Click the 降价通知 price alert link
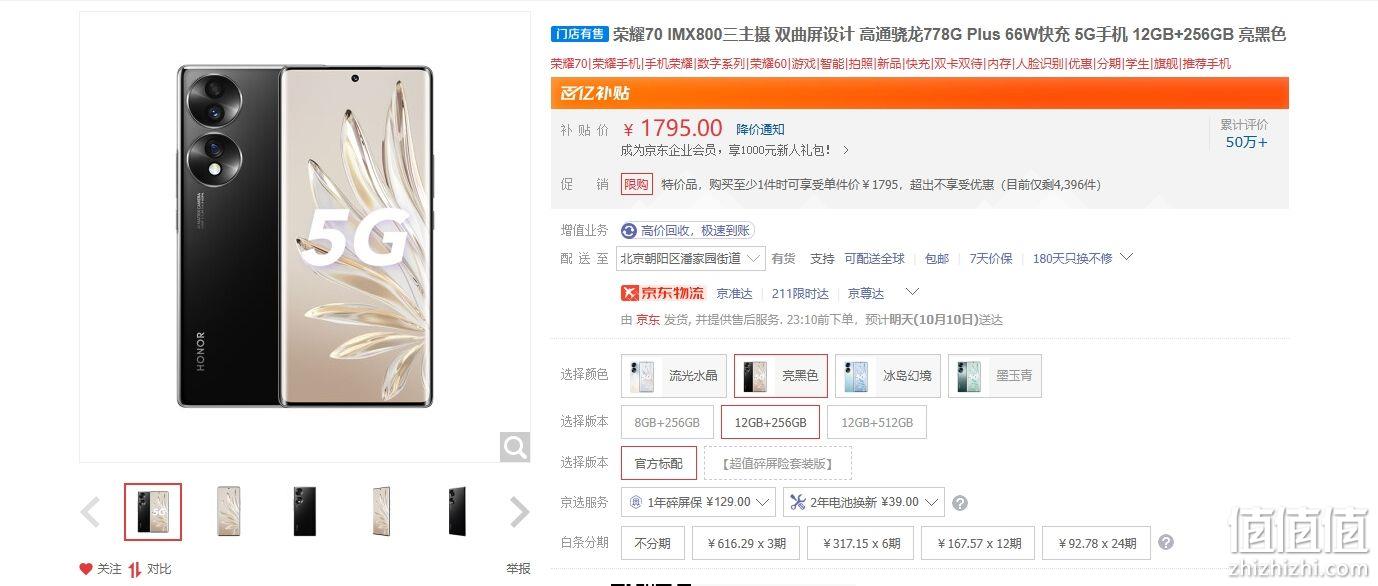 pyautogui.click(x=760, y=129)
